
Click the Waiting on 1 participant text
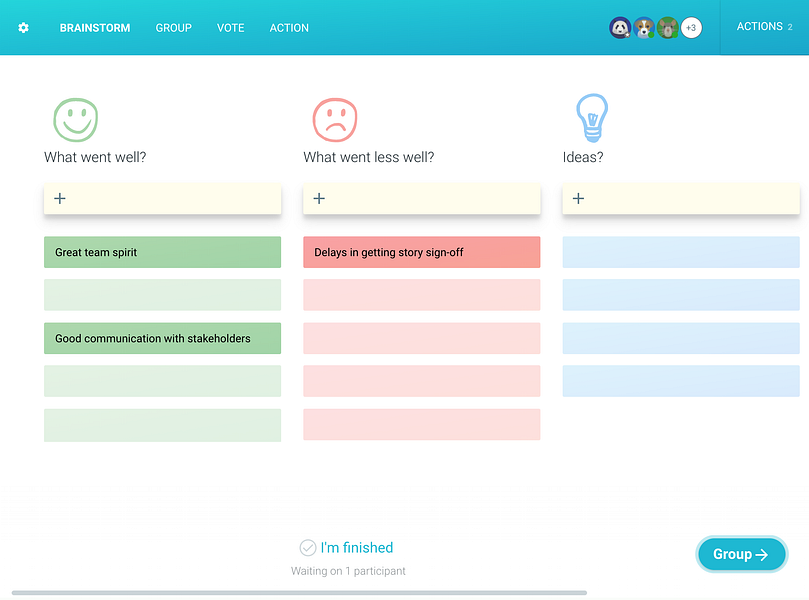click(x=348, y=571)
